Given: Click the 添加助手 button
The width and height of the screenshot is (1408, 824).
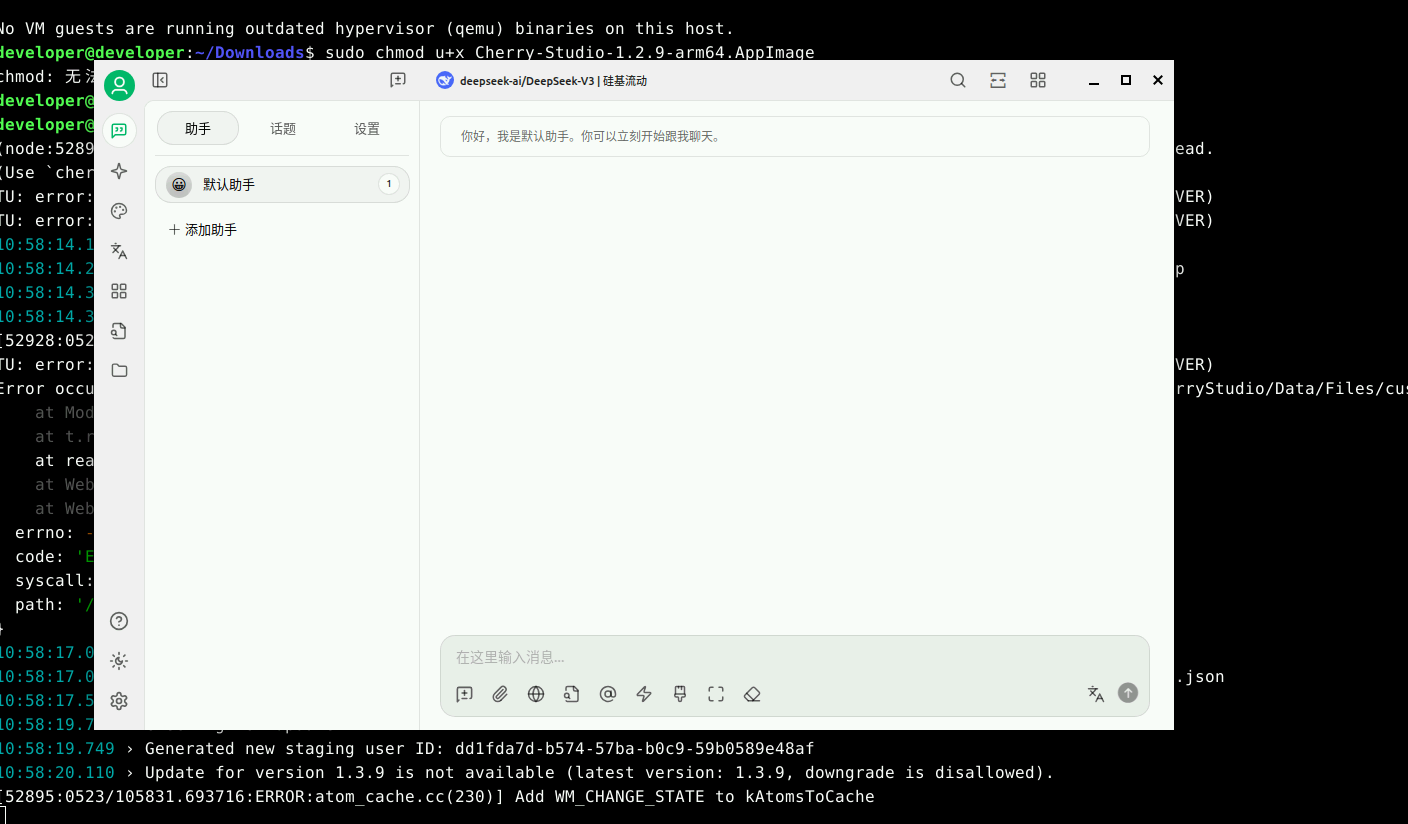Looking at the screenshot, I should [204, 230].
